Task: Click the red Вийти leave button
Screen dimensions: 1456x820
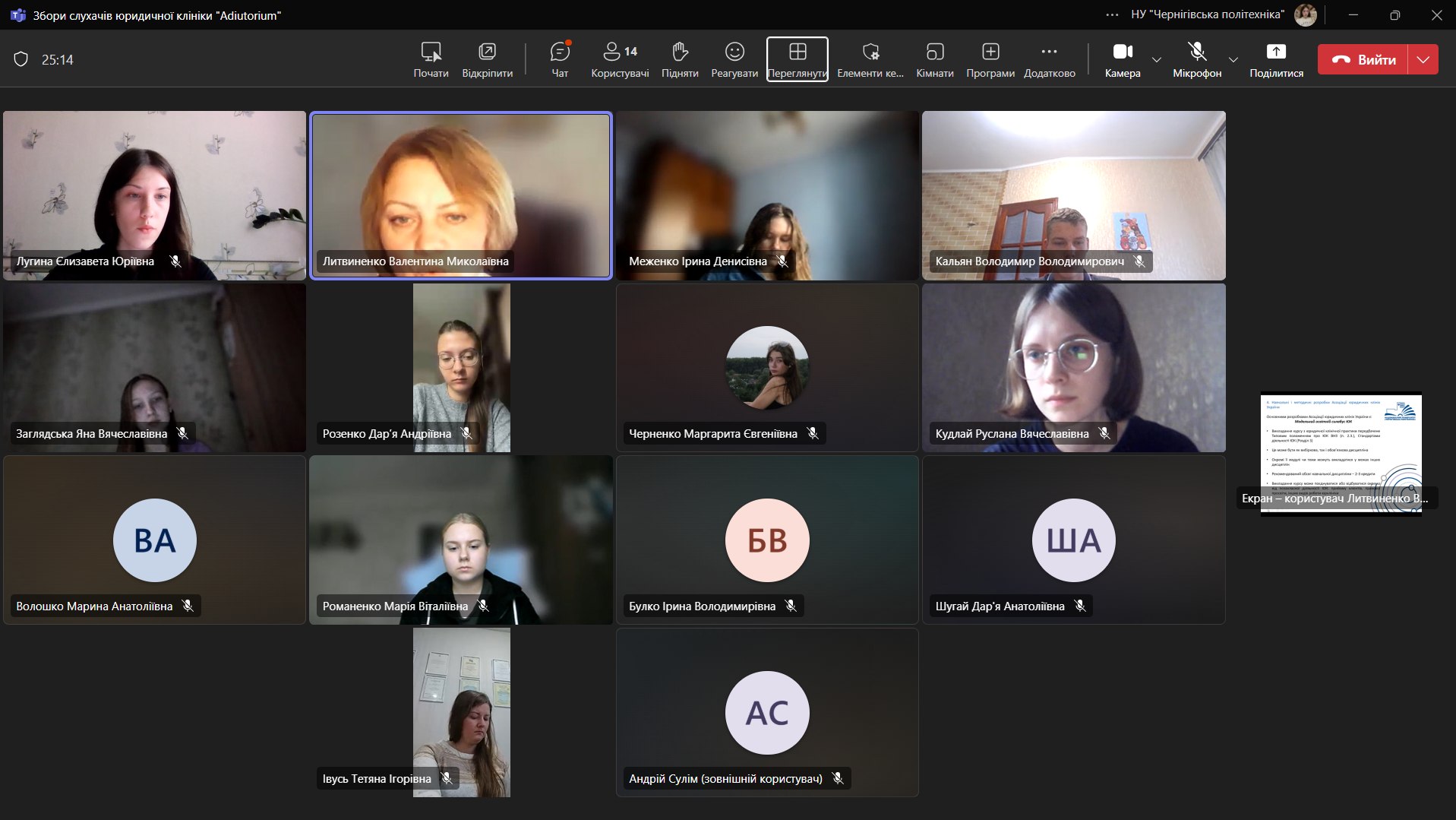Action: [1363, 59]
